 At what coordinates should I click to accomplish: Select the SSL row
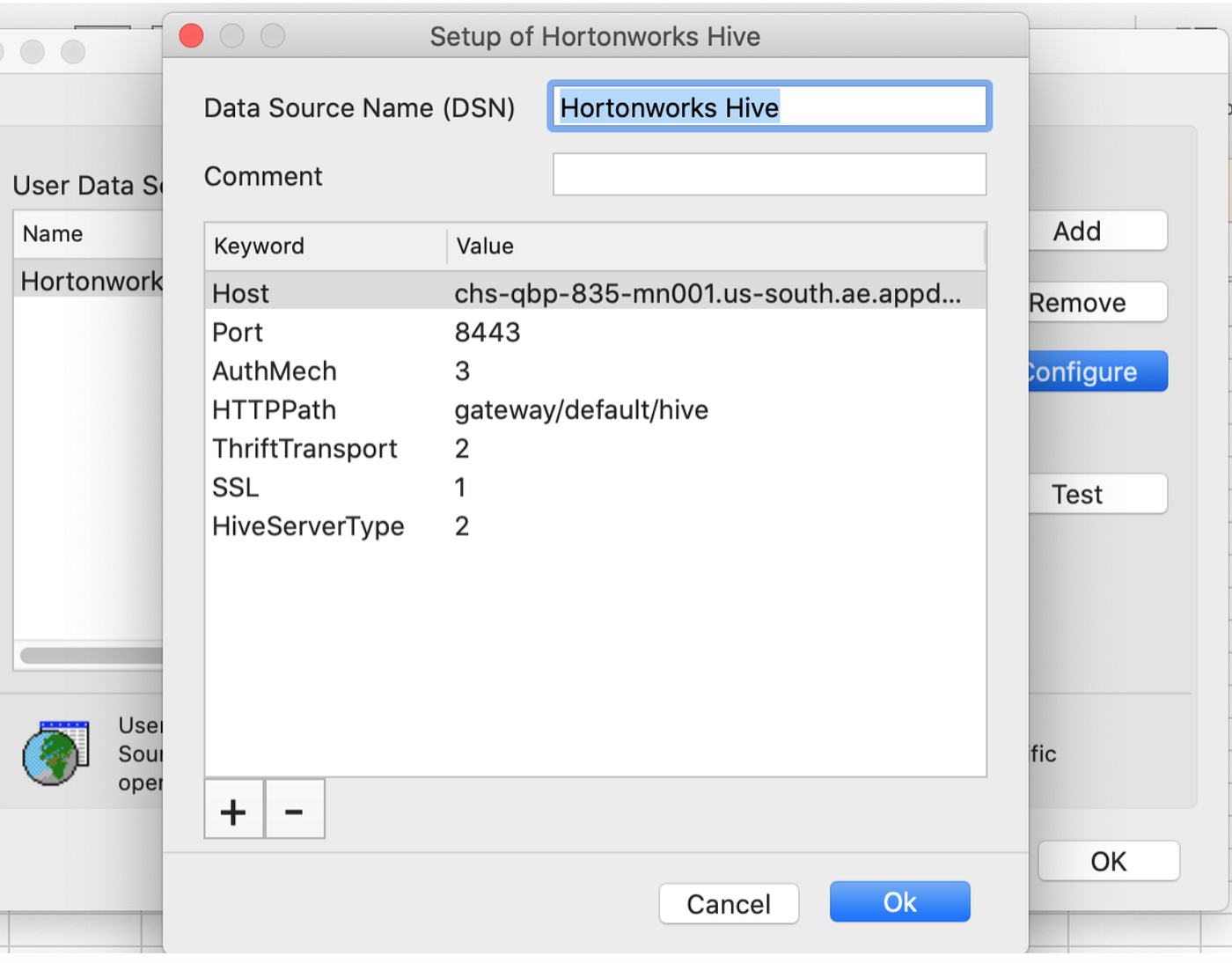pos(595,487)
